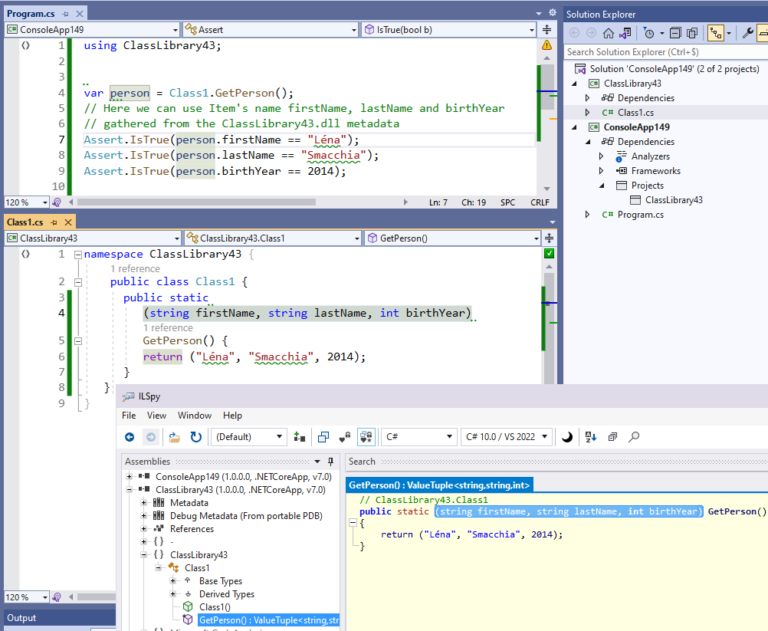Click ILSpy Back navigation arrow
This screenshot has width=768, height=631.
tap(129, 437)
